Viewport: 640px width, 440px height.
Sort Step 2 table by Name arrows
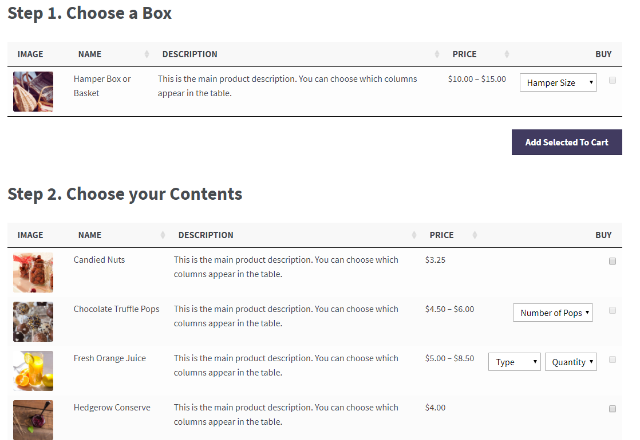click(x=162, y=235)
